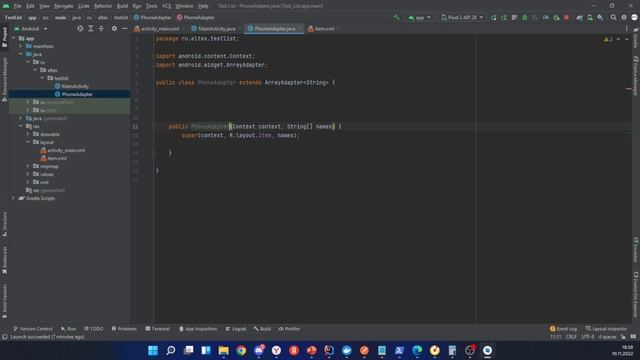This screenshot has height=360, width=640.
Task: Hide the Project panel minus icon
Action: (x=124, y=29)
